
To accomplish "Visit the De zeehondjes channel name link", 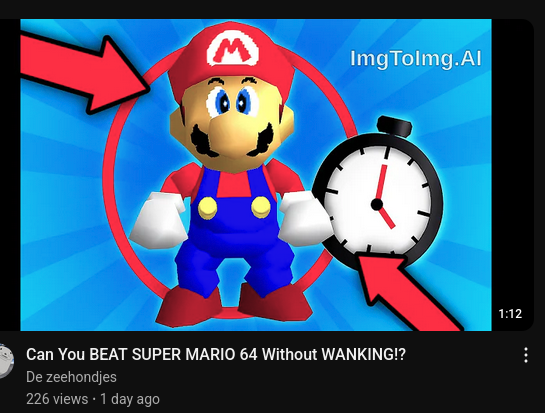I will point(71,377).
